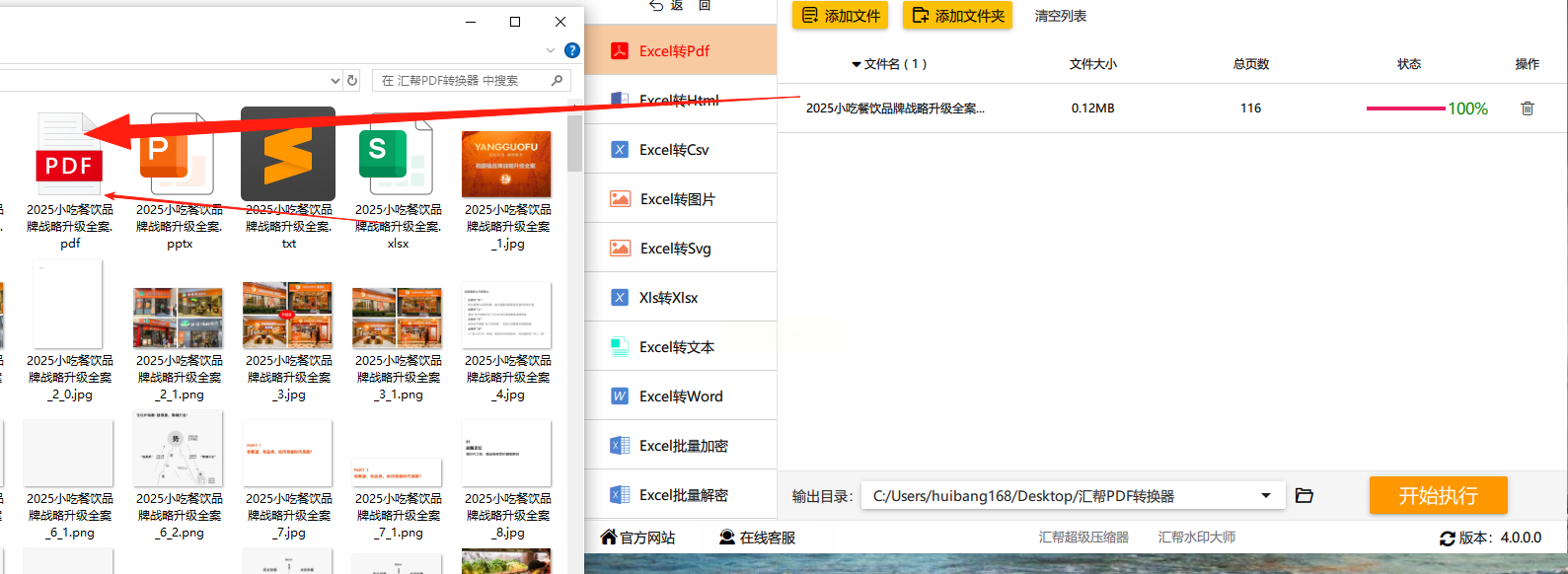Image resolution: width=1568 pixels, height=574 pixels.
Task: Open the 在线客服 link
Action: pyautogui.click(x=757, y=538)
